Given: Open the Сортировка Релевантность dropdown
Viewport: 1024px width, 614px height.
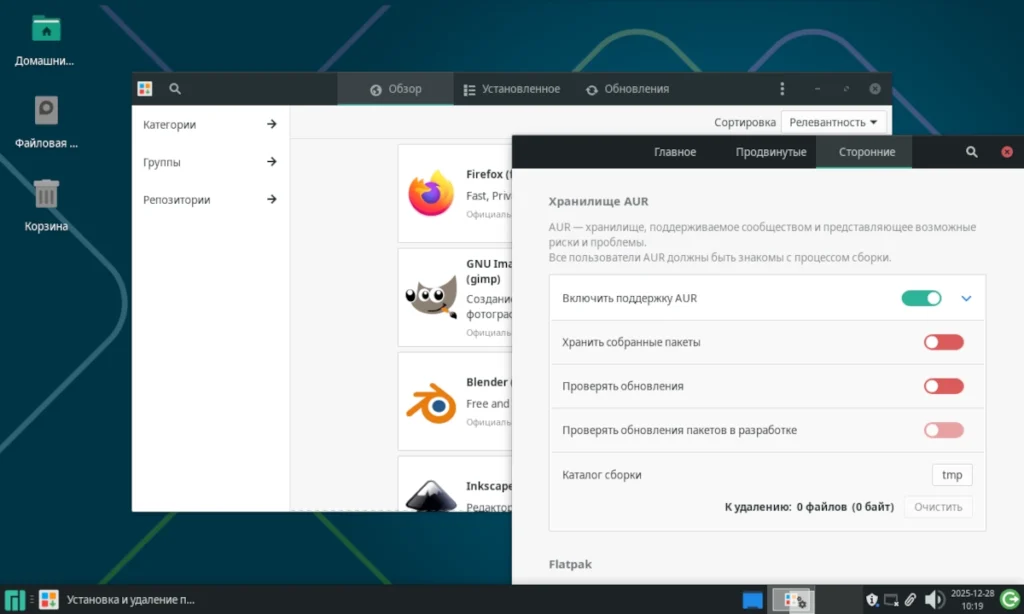Looking at the screenshot, I should click(833, 122).
